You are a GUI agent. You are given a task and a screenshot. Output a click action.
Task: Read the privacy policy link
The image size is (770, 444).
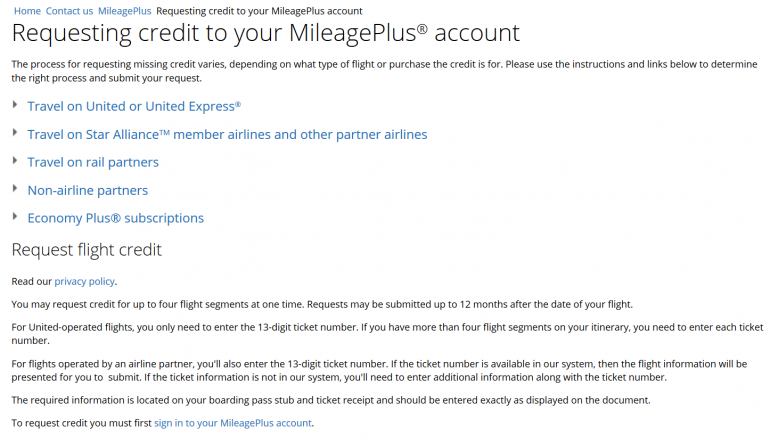(85, 282)
